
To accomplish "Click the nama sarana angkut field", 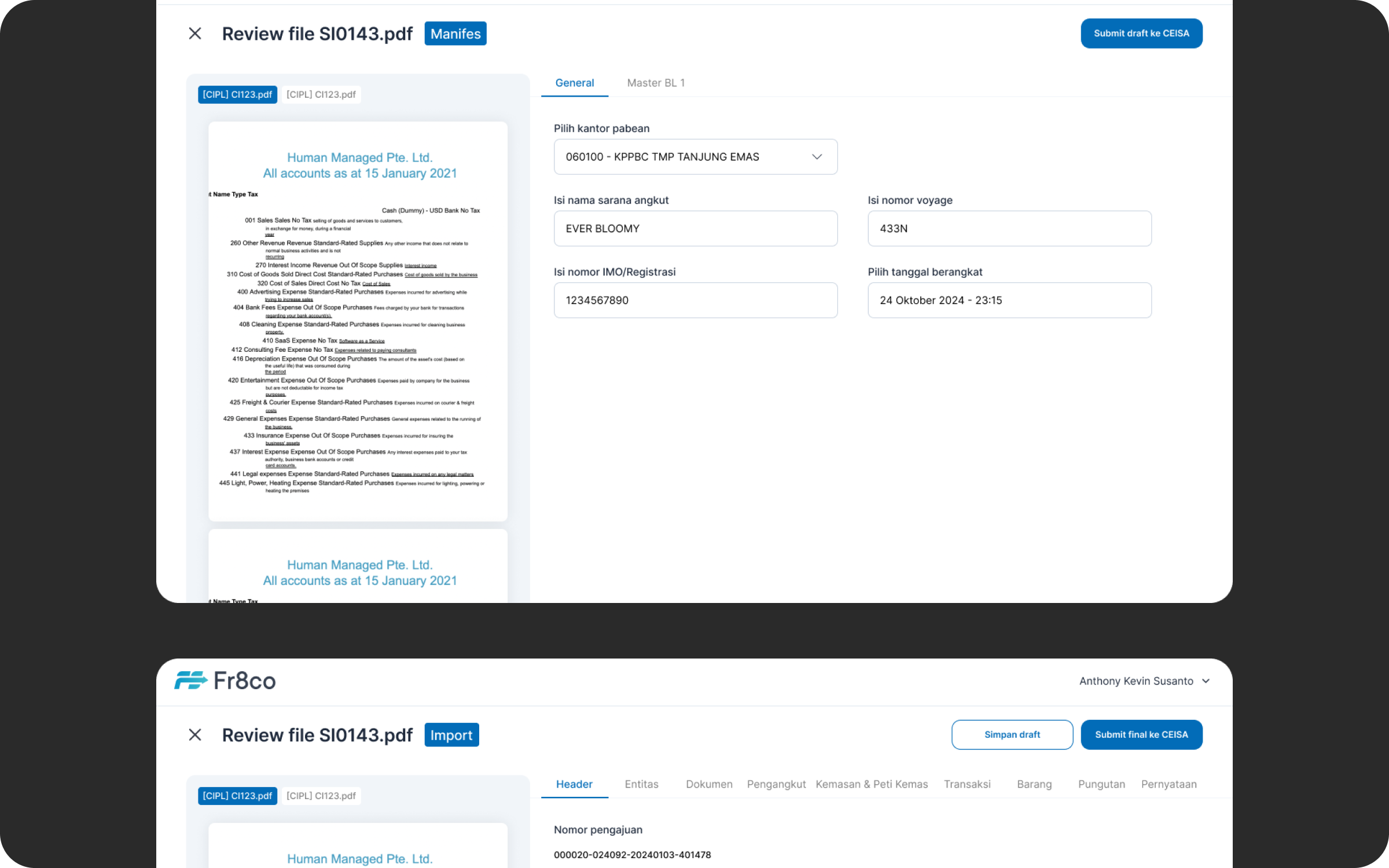I will point(695,229).
